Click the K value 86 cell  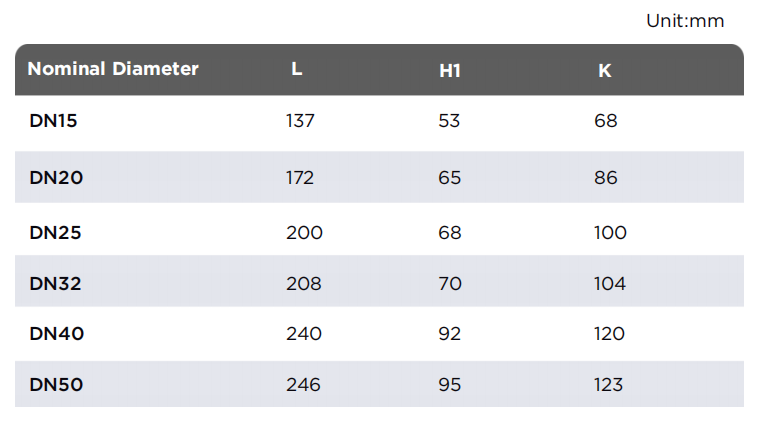click(x=606, y=178)
